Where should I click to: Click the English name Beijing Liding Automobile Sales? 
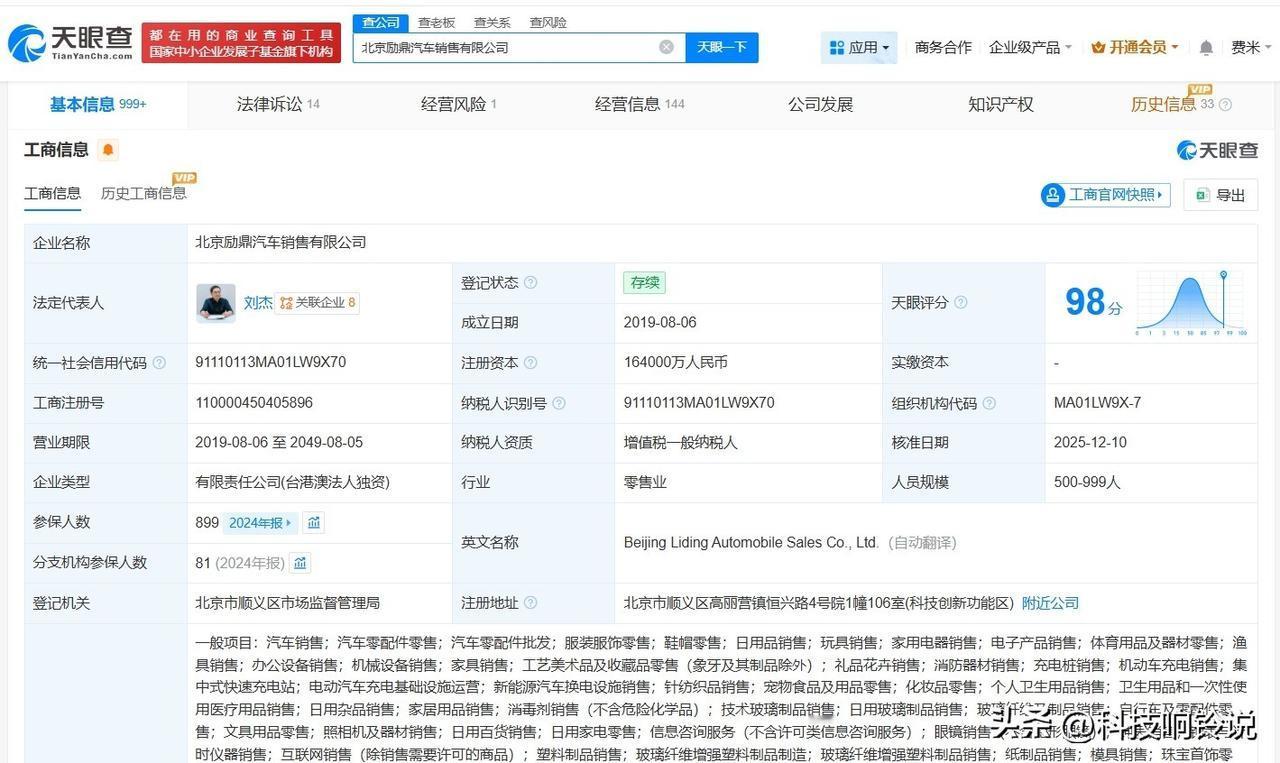pyautogui.click(x=751, y=542)
